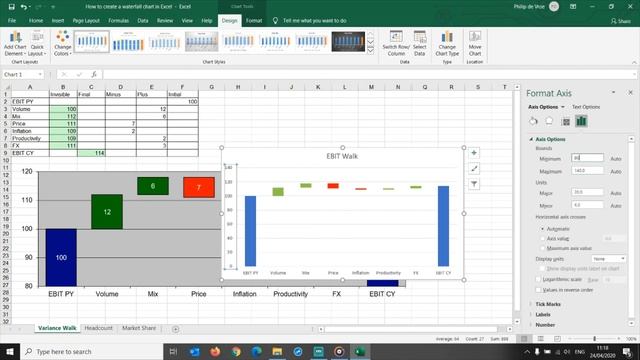Open File Explorer from the taskbar
The image size is (640, 360).
click(x=277, y=351)
